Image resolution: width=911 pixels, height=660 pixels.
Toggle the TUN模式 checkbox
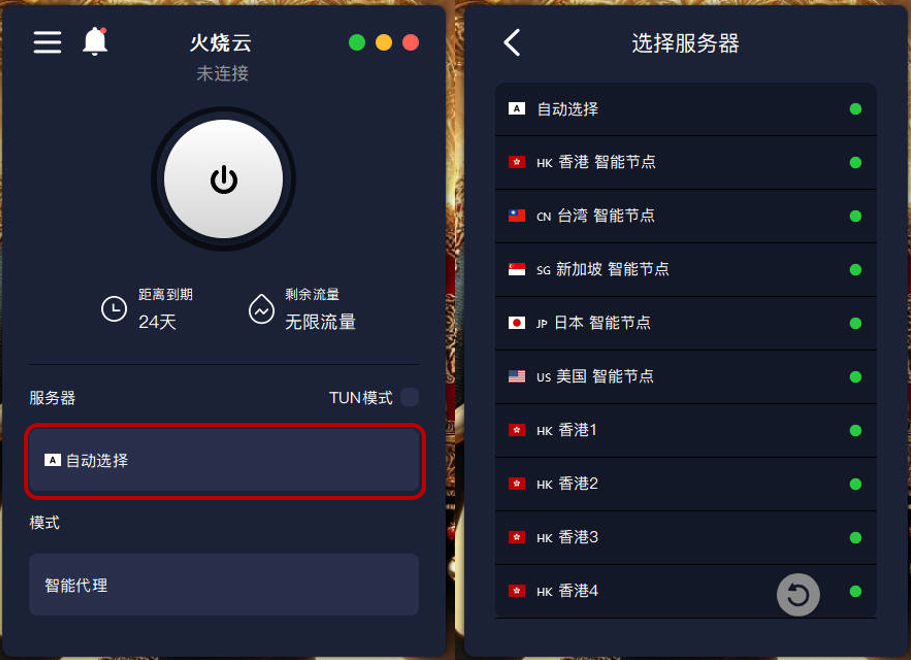[x=410, y=397]
